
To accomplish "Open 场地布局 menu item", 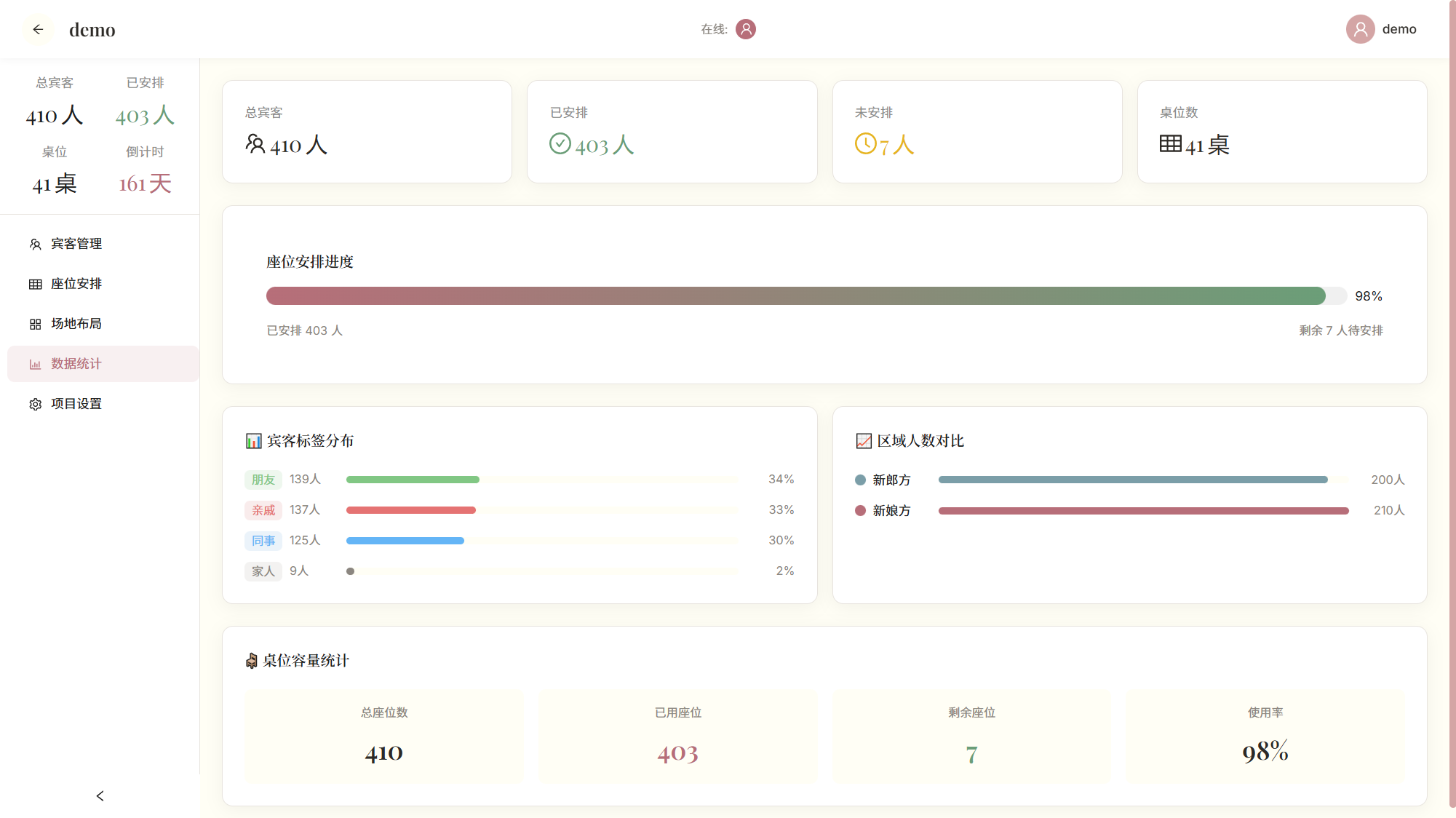I will [103, 324].
